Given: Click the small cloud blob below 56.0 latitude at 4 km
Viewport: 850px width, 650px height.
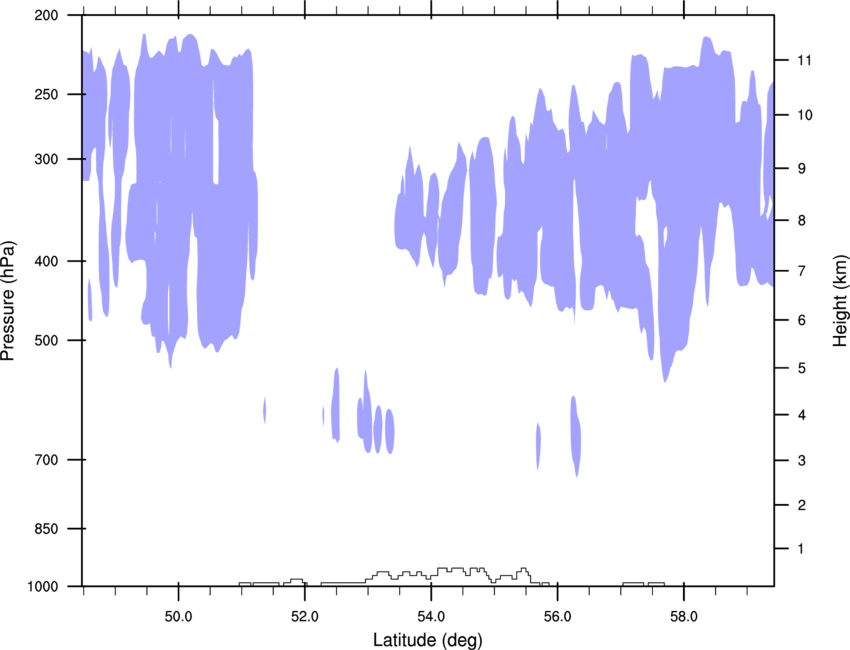Looking at the screenshot, I should click(x=575, y=435).
